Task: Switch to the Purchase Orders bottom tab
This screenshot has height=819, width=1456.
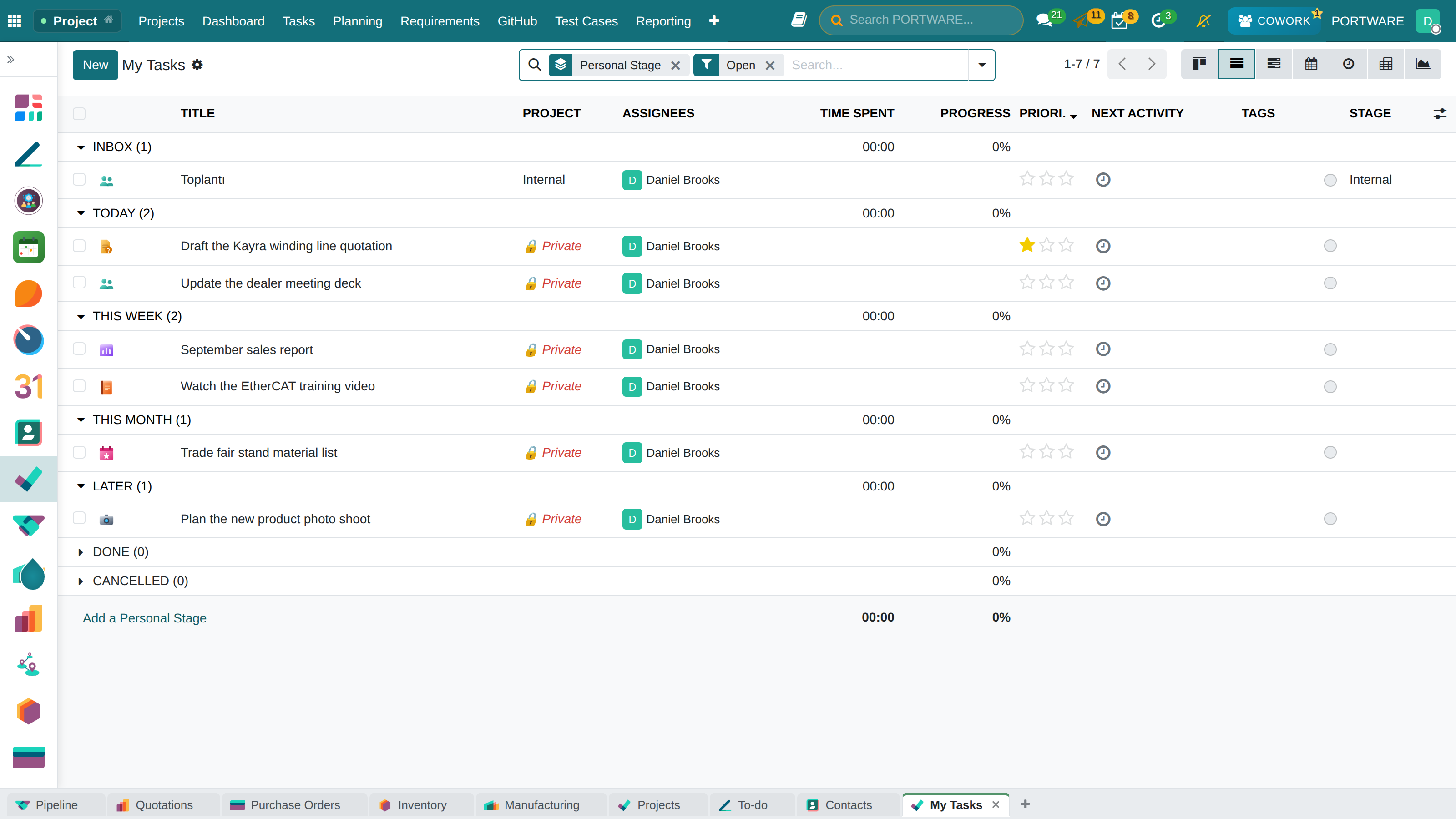Action: (x=295, y=805)
